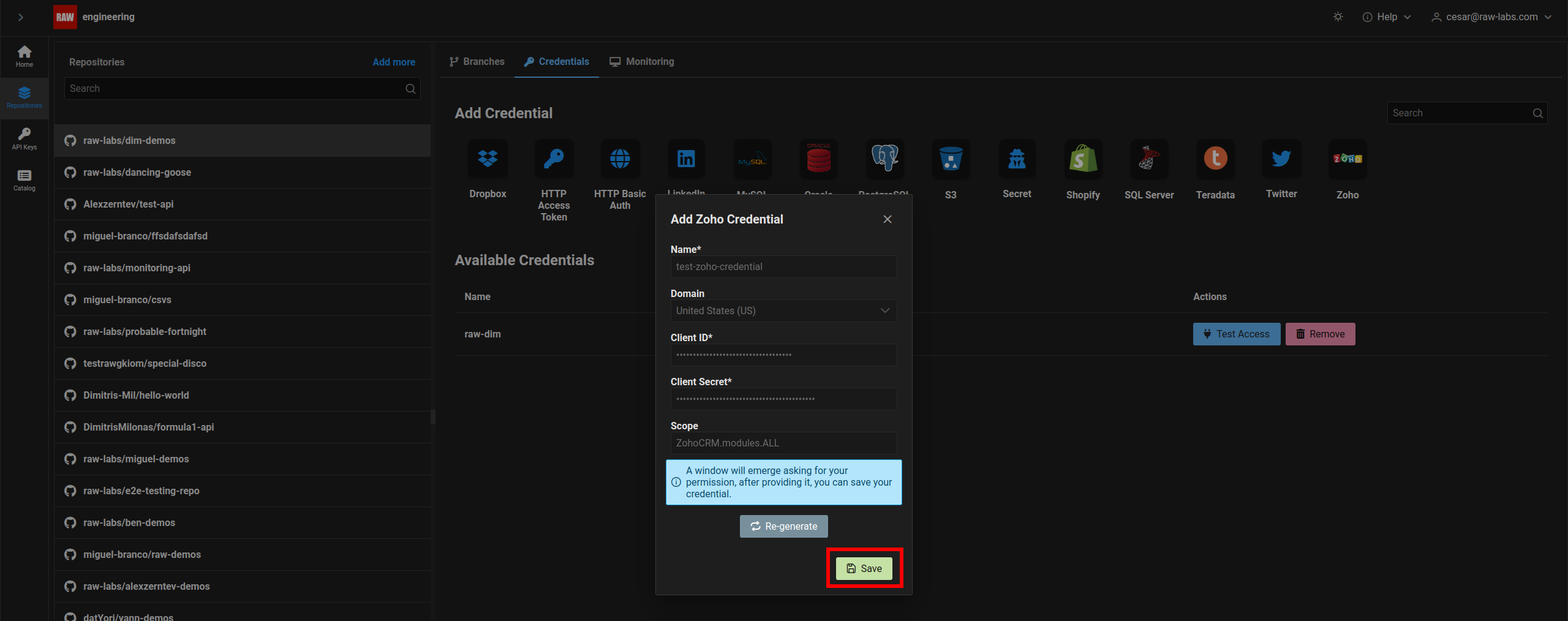Click the raw-dim credential name
1568x621 pixels.
point(483,334)
